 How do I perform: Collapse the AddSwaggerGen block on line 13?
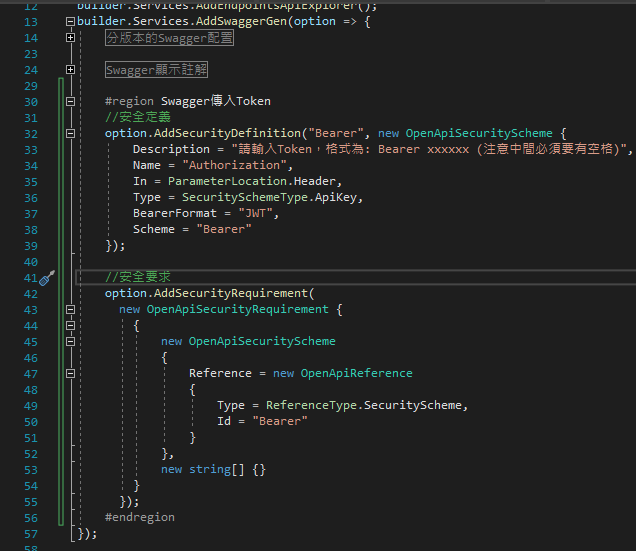[x=70, y=21]
